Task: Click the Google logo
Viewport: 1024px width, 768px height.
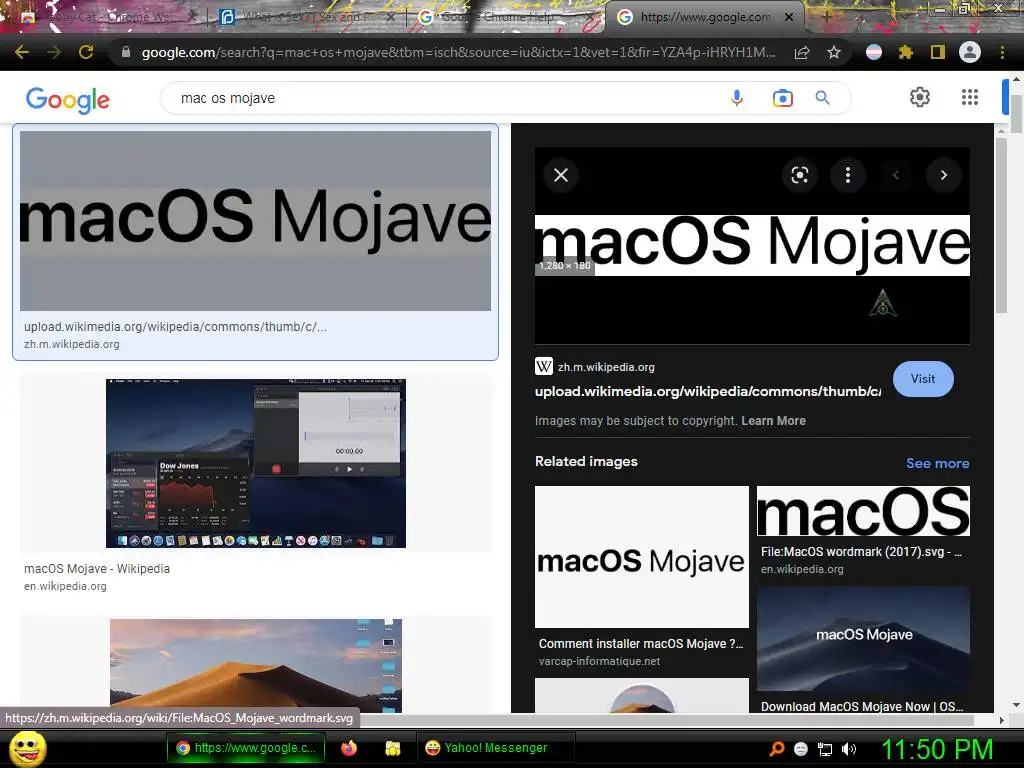Action: coord(68,99)
